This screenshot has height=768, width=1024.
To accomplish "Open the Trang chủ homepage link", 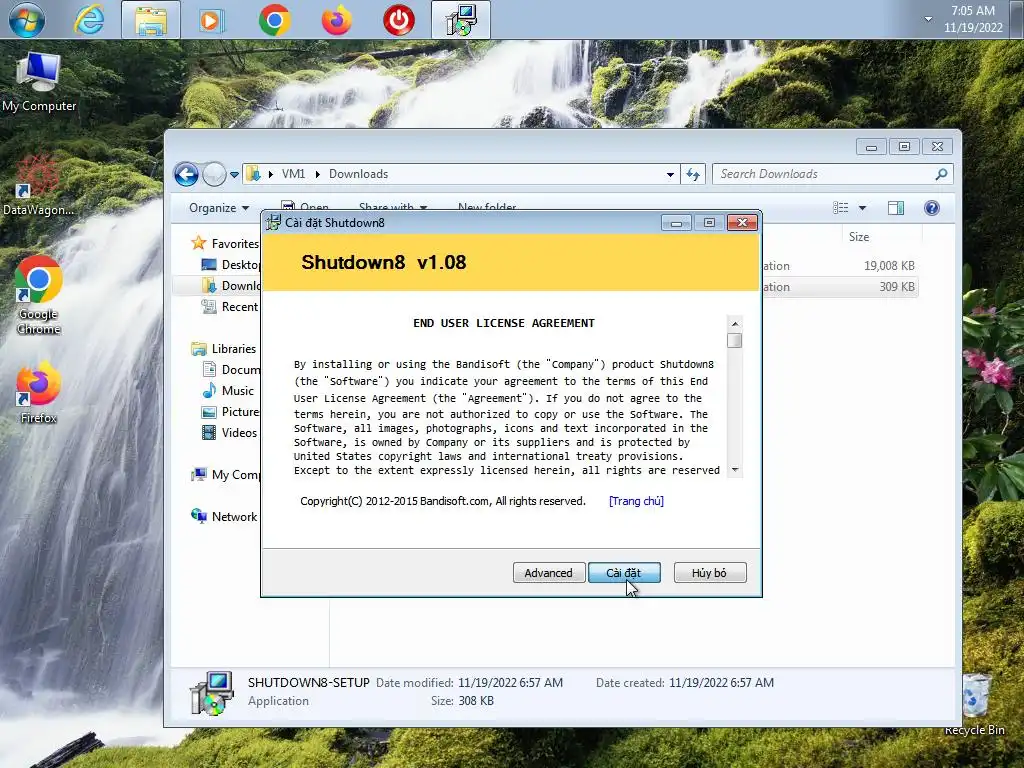I will tap(636, 501).
